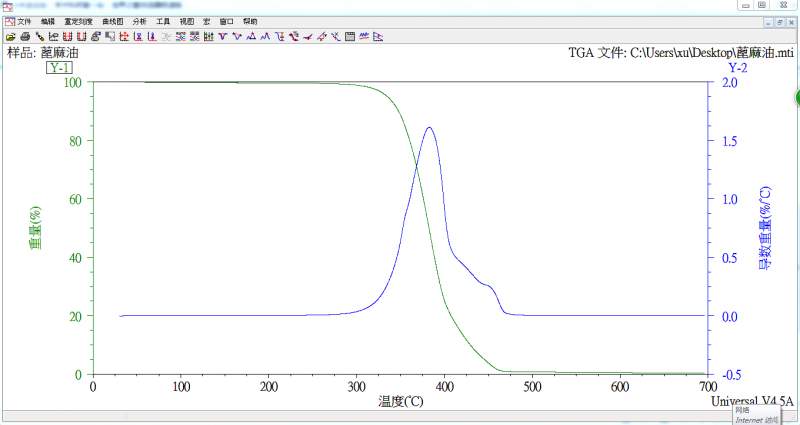Select the Y-2 axis label
This screenshot has width=800, height=425.
click(x=737, y=68)
